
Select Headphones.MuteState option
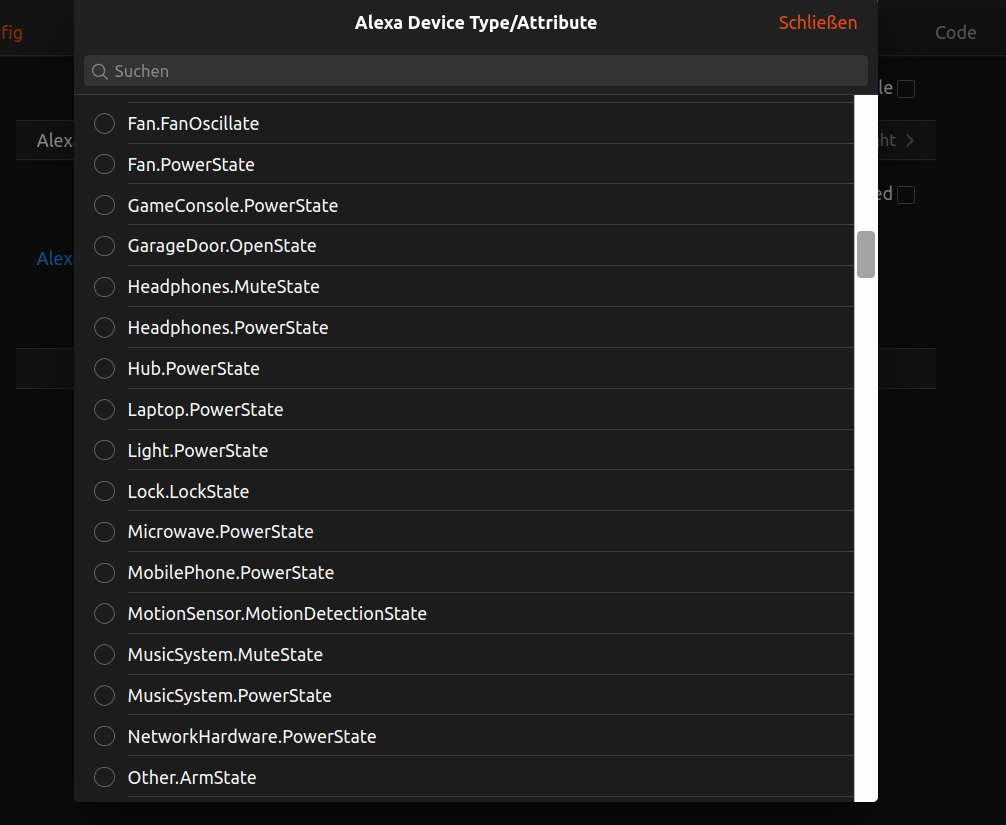(x=104, y=287)
